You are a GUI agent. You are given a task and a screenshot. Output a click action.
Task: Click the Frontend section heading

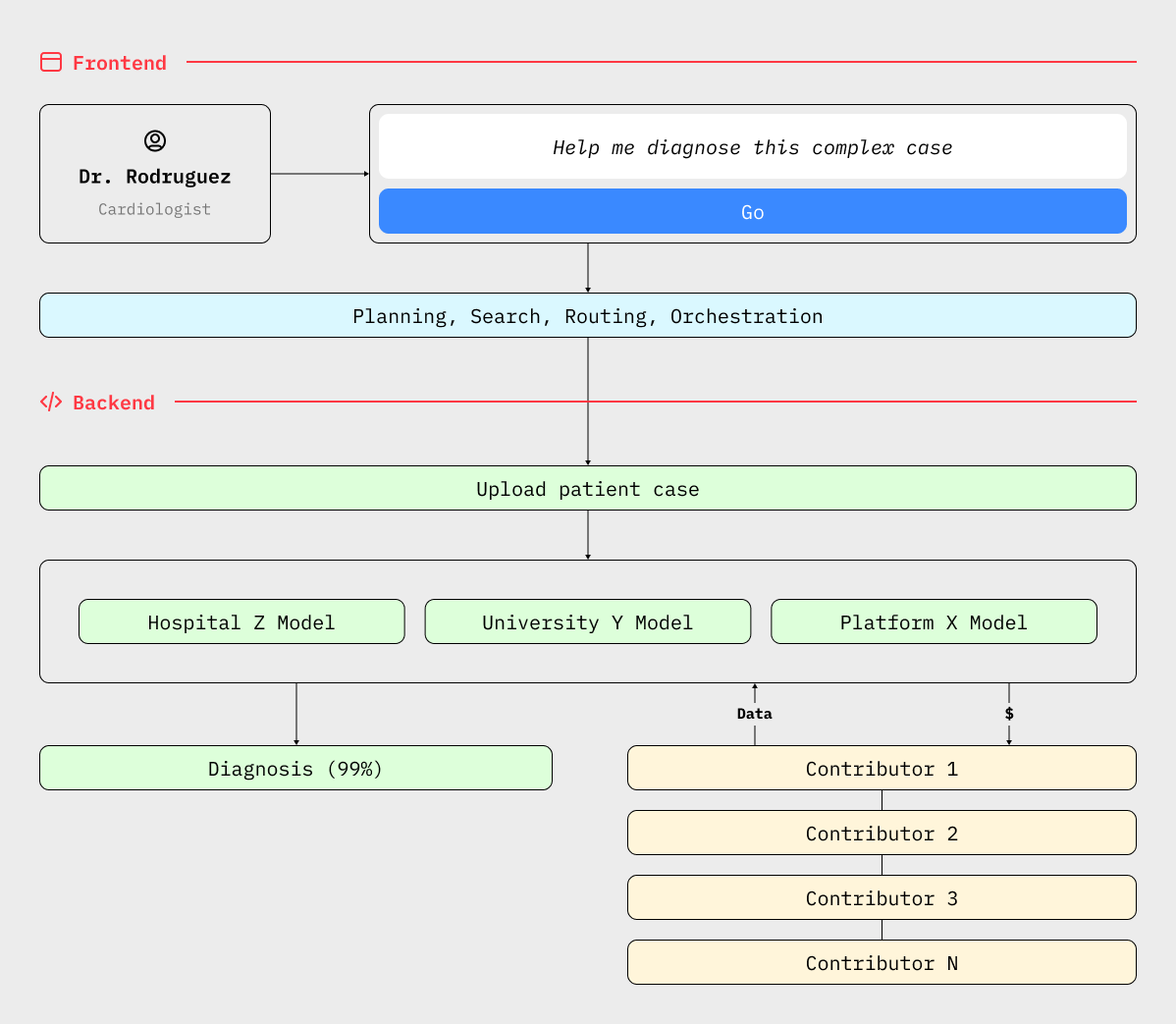[119, 63]
